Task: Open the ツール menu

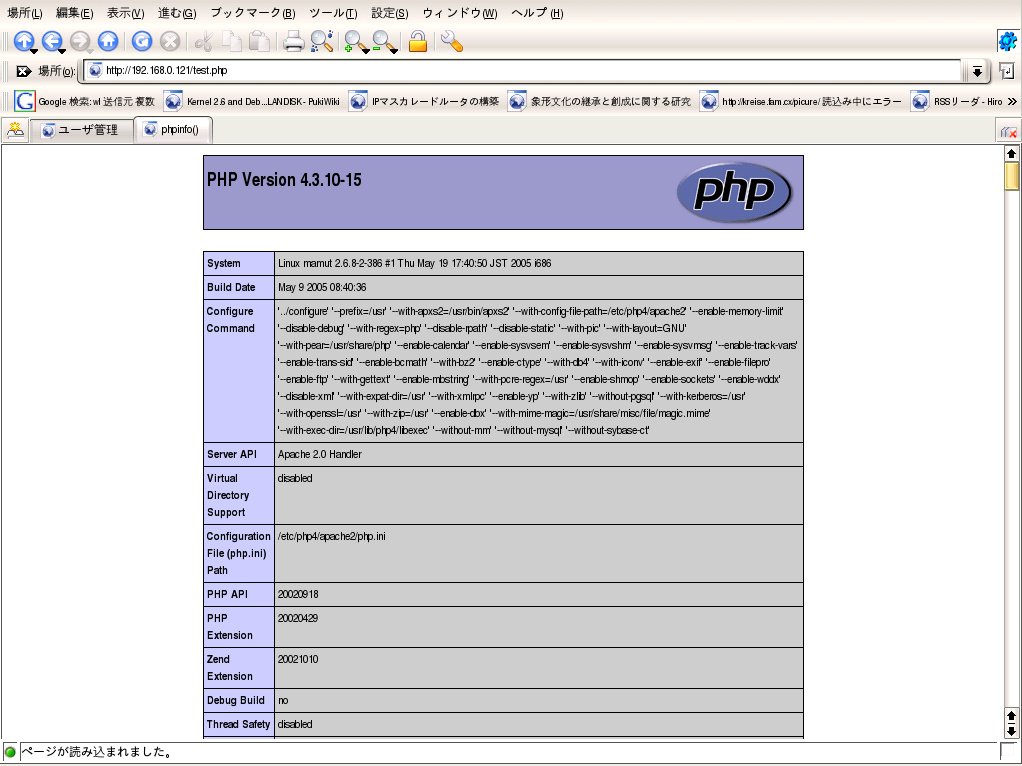Action: click(x=333, y=13)
